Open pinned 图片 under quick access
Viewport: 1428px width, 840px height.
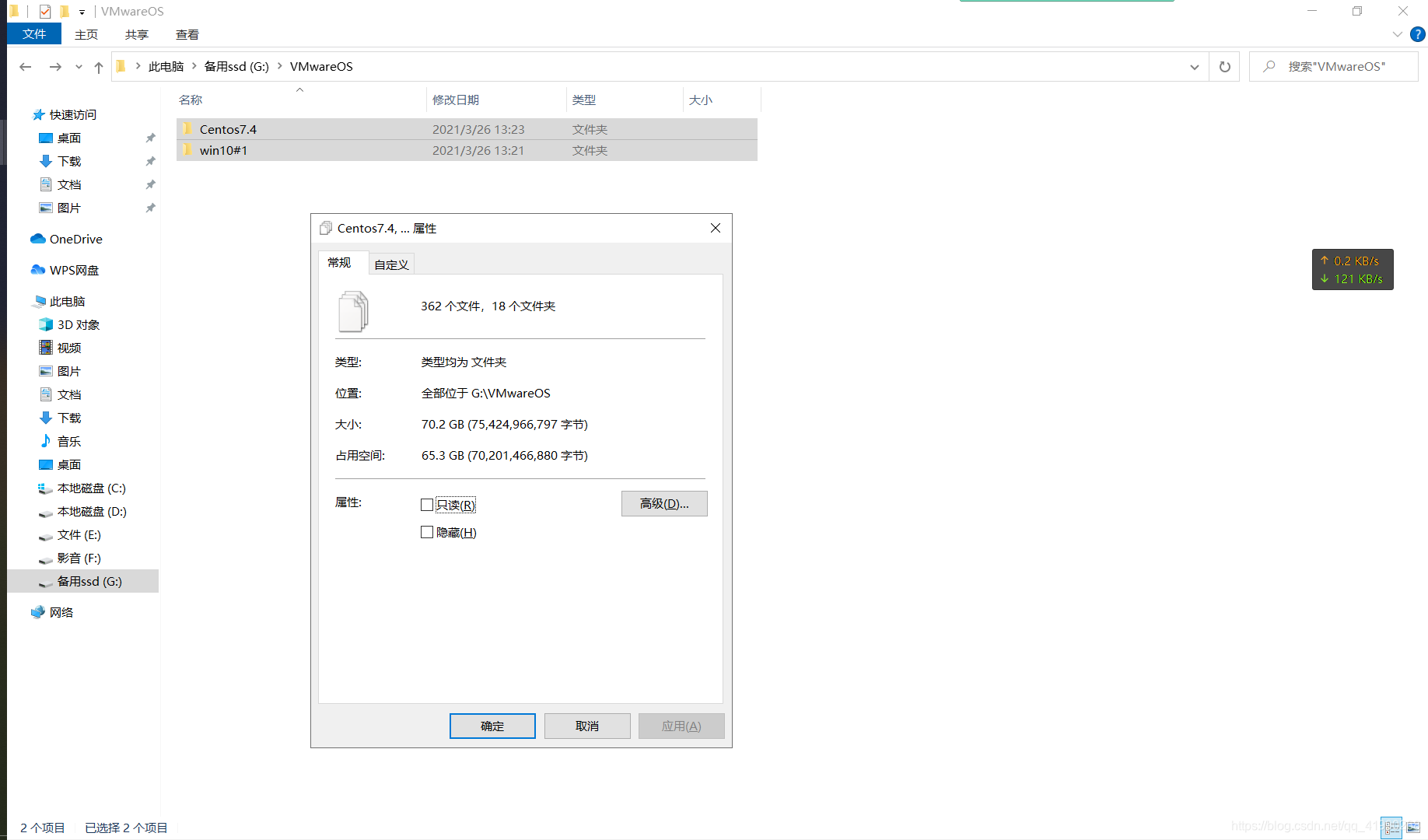69,208
